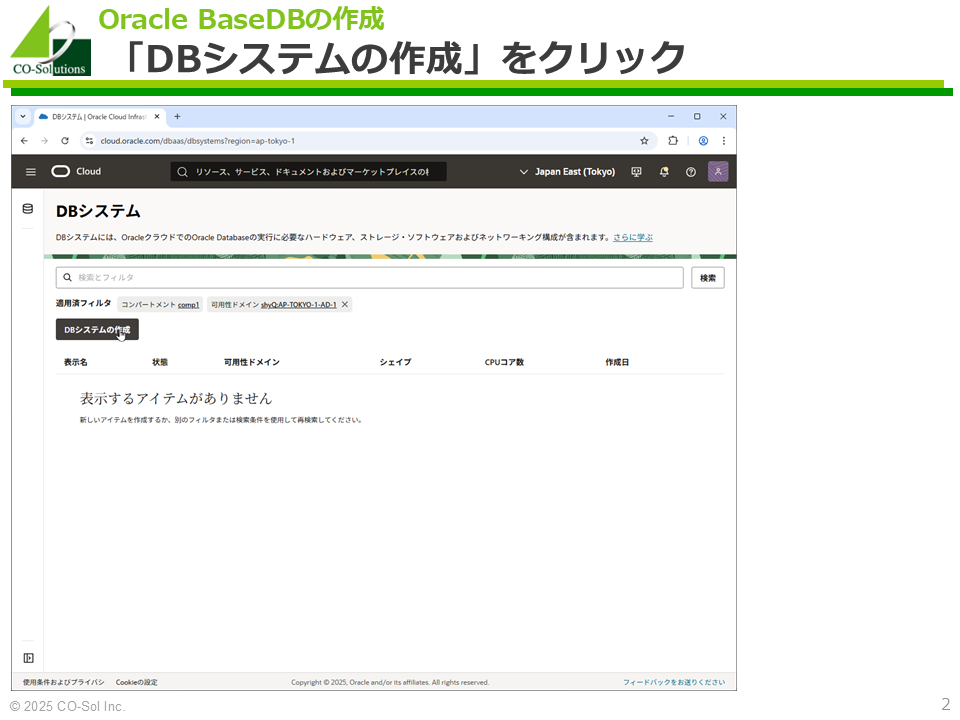Image resolution: width=960 pixels, height=720 pixels.
Task: Click the comp1 compartment filter link
Action: [189, 305]
